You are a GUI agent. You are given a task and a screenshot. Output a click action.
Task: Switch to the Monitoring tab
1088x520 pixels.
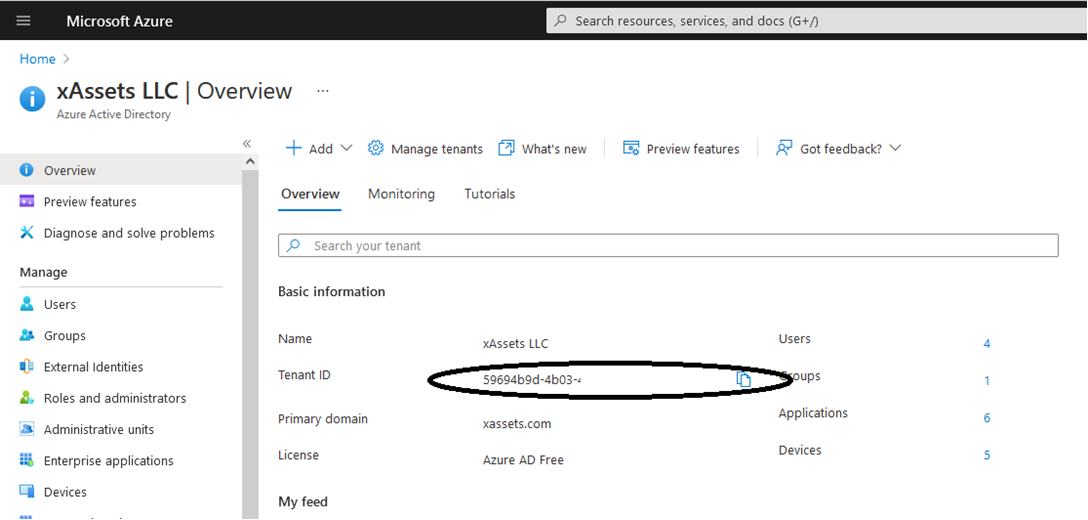401,194
